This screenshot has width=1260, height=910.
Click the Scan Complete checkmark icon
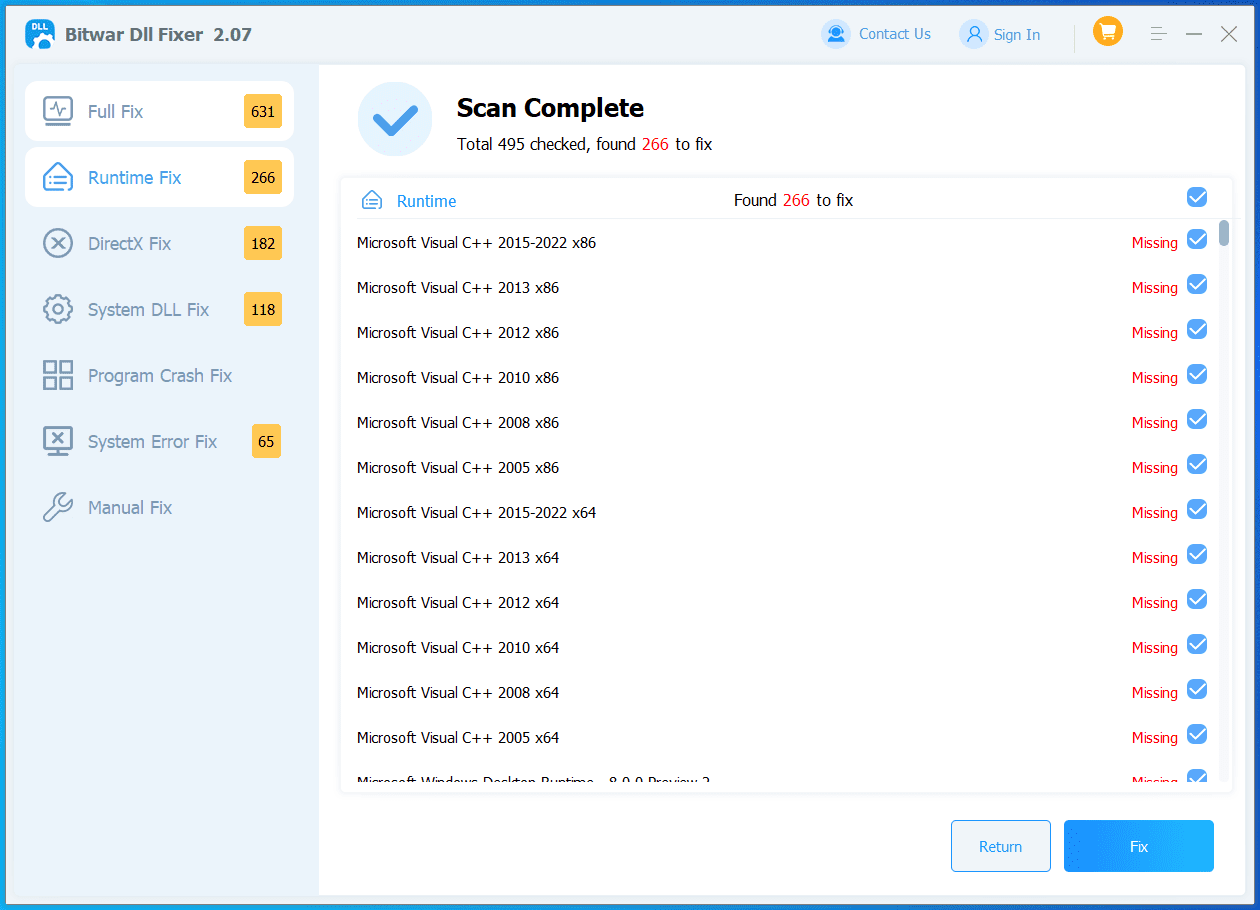point(395,119)
